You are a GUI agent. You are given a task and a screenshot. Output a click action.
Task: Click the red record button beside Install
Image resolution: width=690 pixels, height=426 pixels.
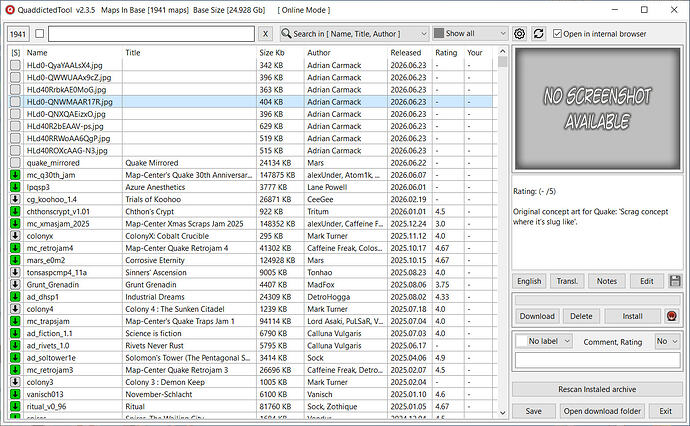coord(672,316)
